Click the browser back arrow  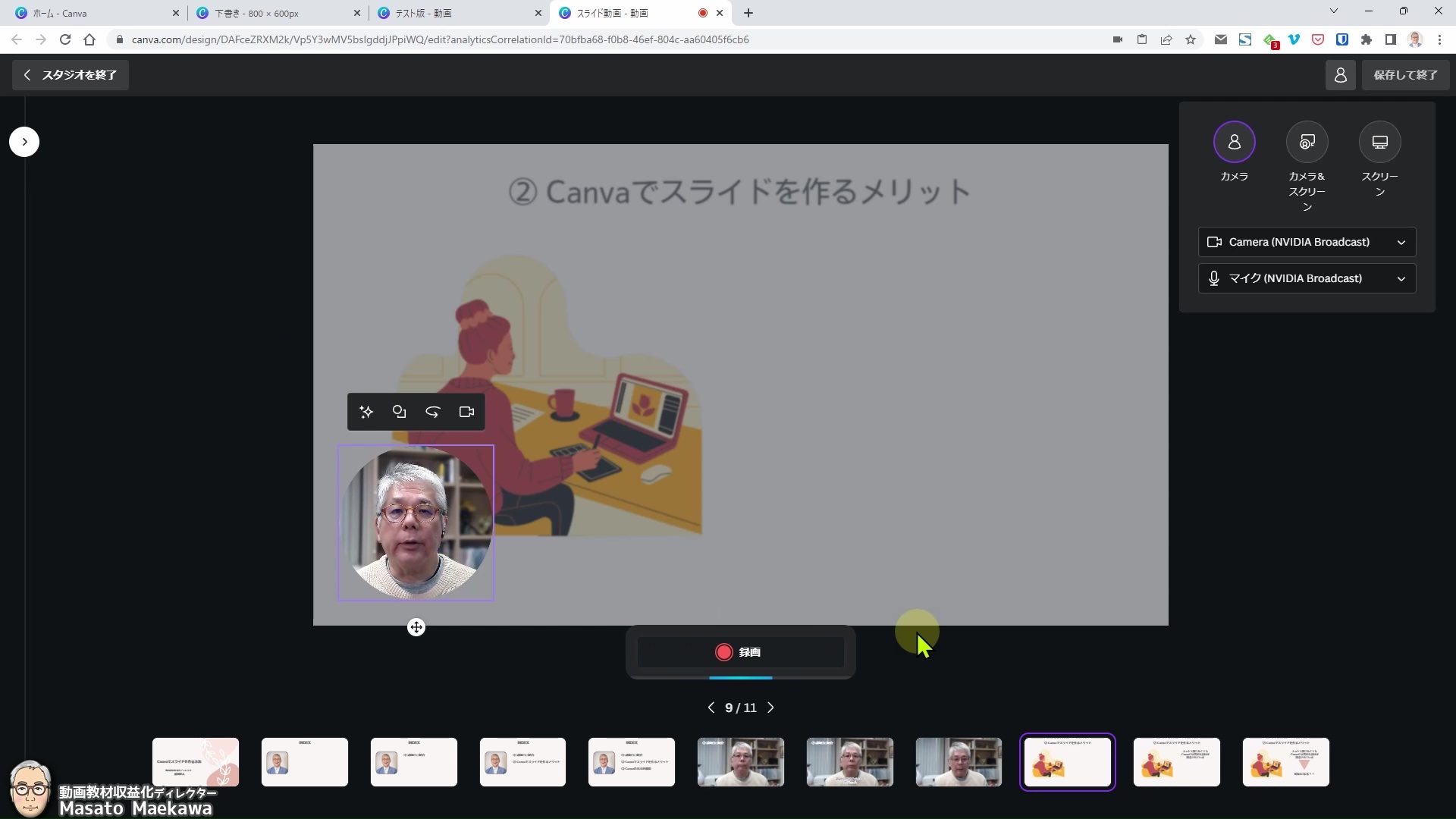pos(17,39)
